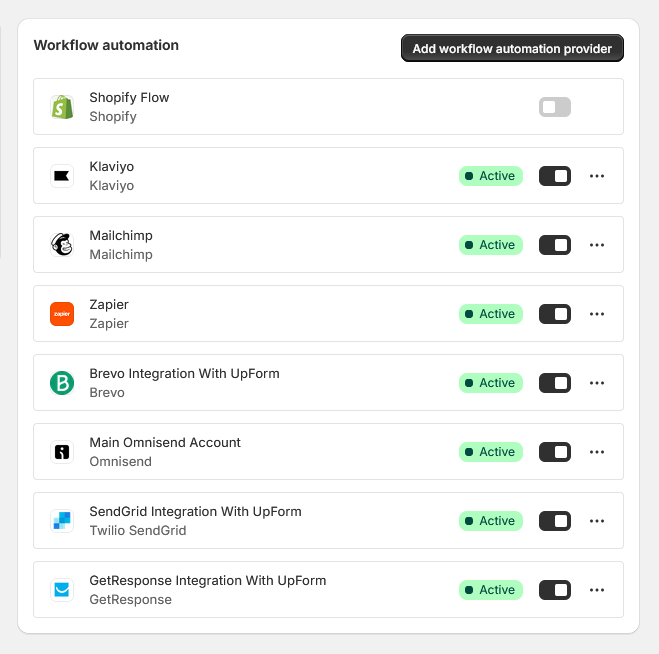The height and width of the screenshot is (654, 659).
Task: Select the Main Omnisend Account title
Action: (165, 442)
